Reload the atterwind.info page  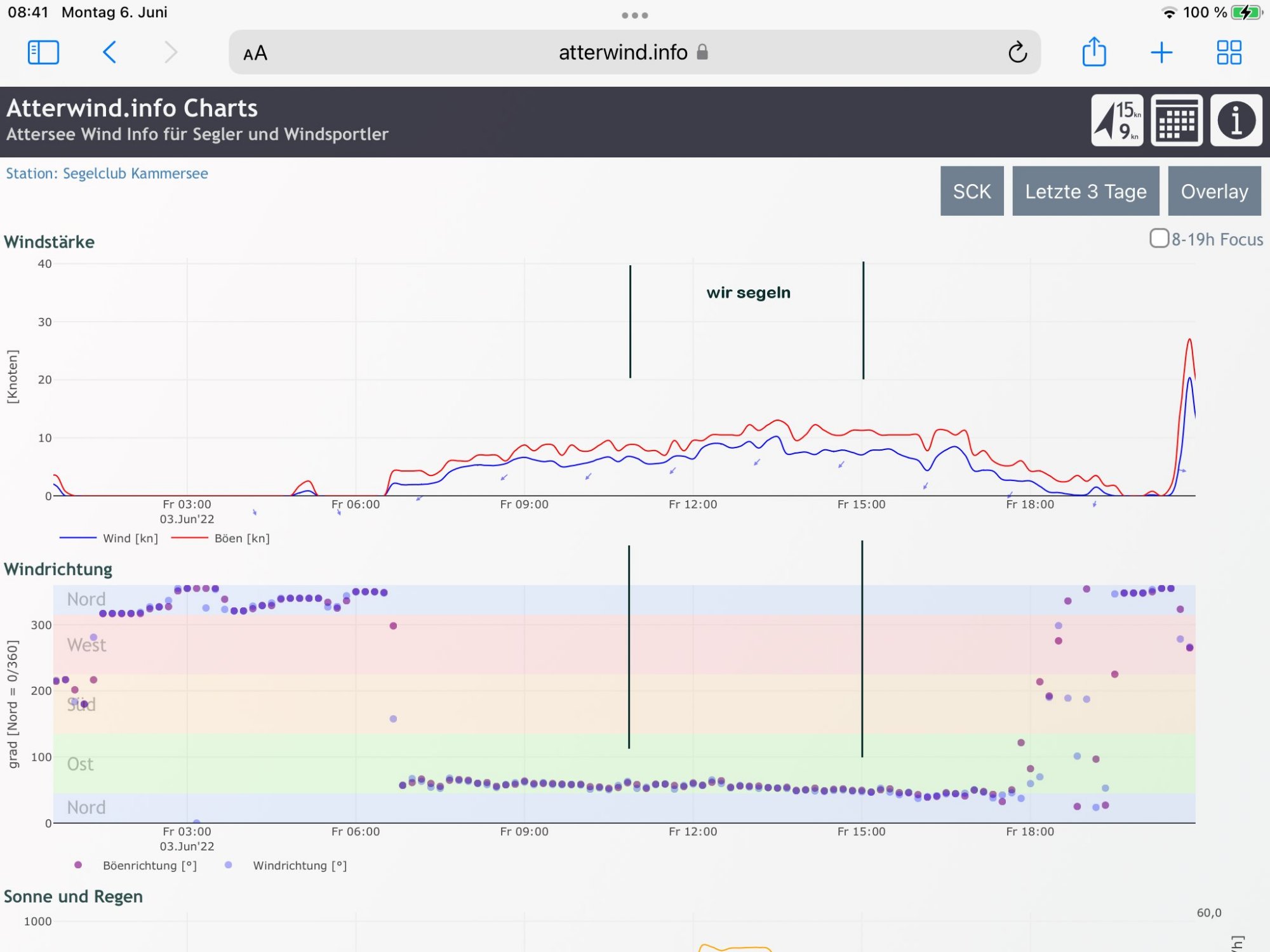tap(1017, 52)
